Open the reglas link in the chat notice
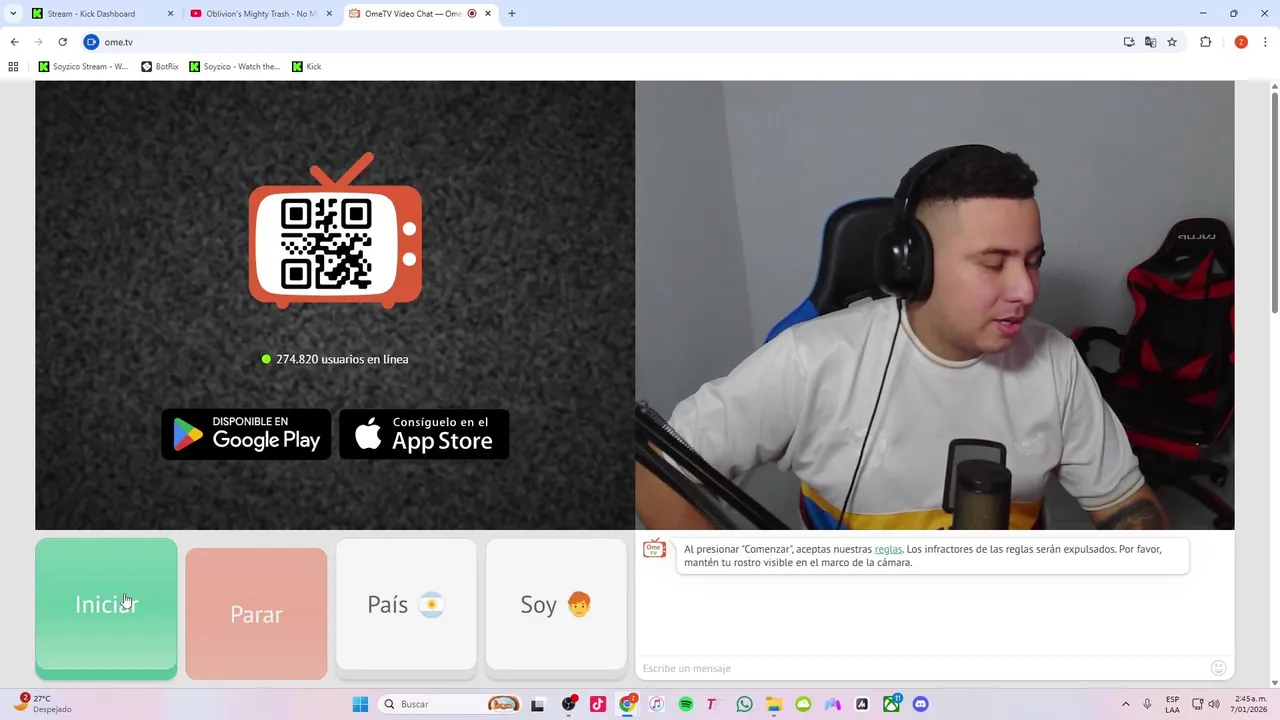The width and height of the screenshot is (1280, 720). pyautogui.click(x=888, y=549)
